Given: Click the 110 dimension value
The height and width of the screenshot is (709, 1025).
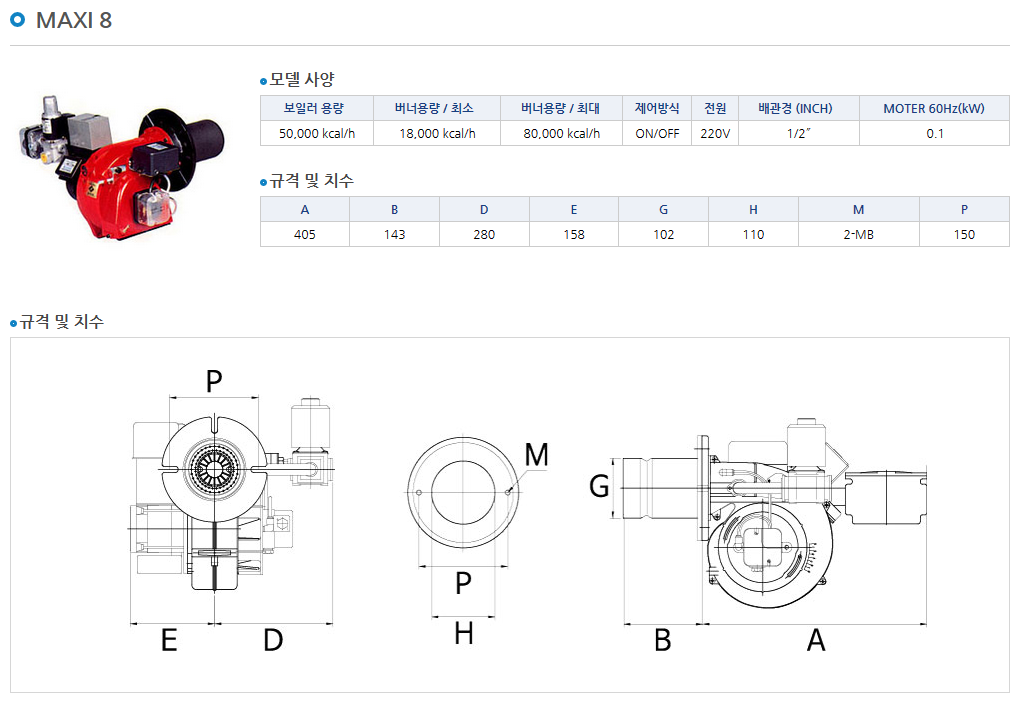Looking at the screenshot, I should click(753, 235).
